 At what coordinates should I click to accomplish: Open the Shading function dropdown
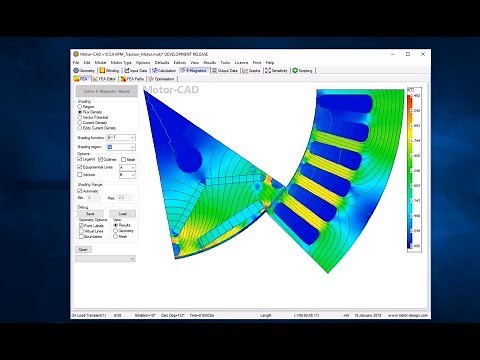[121, 138]
